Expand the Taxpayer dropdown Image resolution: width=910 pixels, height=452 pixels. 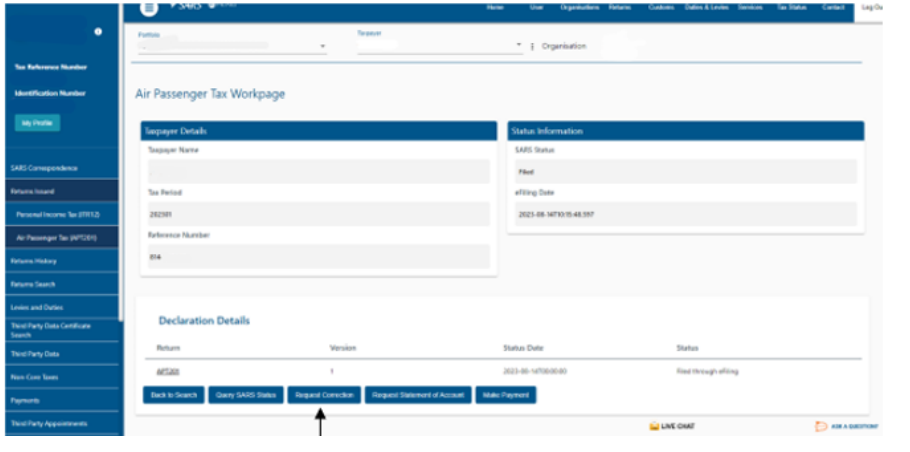tap(518, 46)
